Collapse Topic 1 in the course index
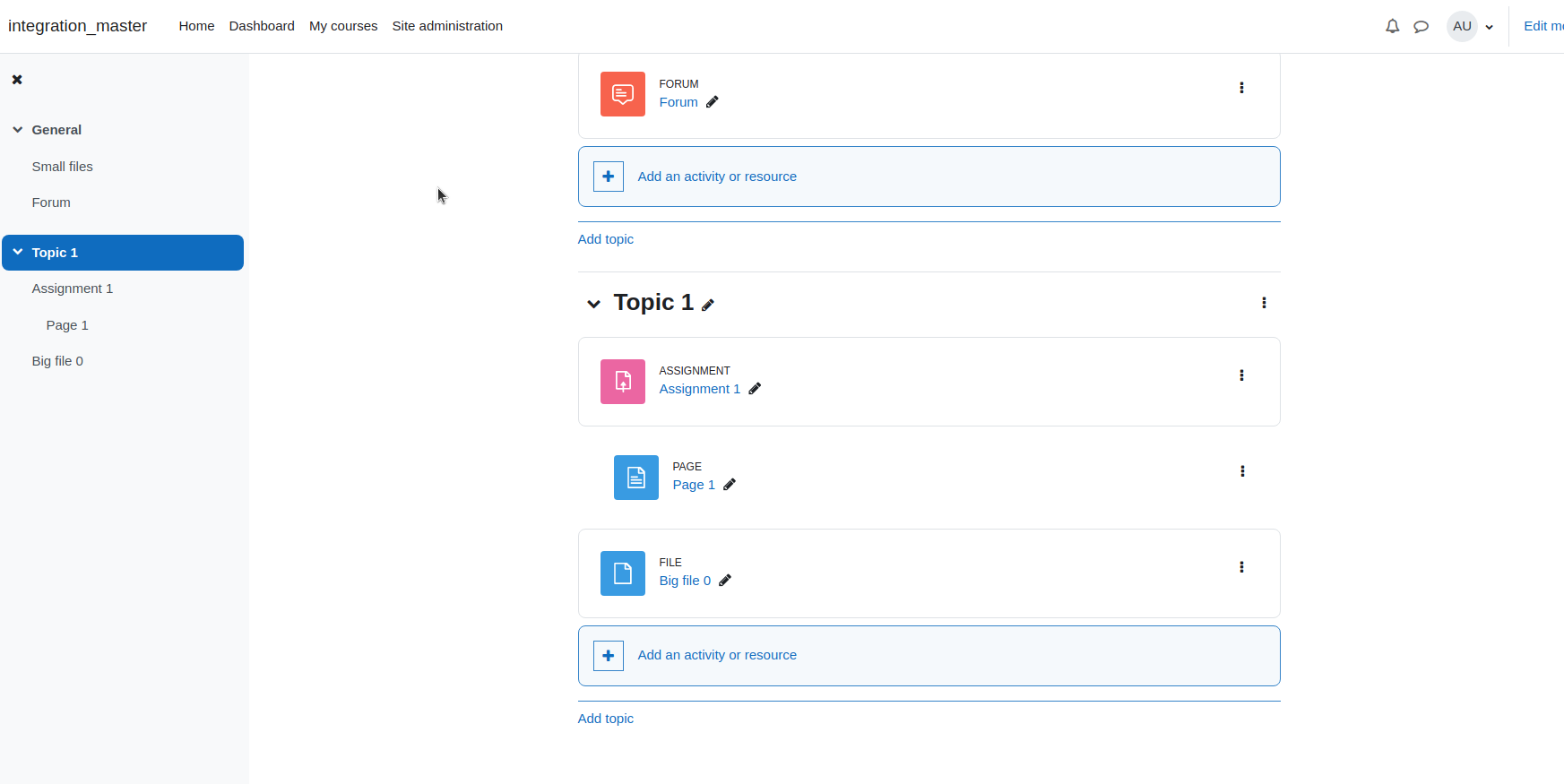The height and width of the screenshot is (784, 1564). point(18,253)
